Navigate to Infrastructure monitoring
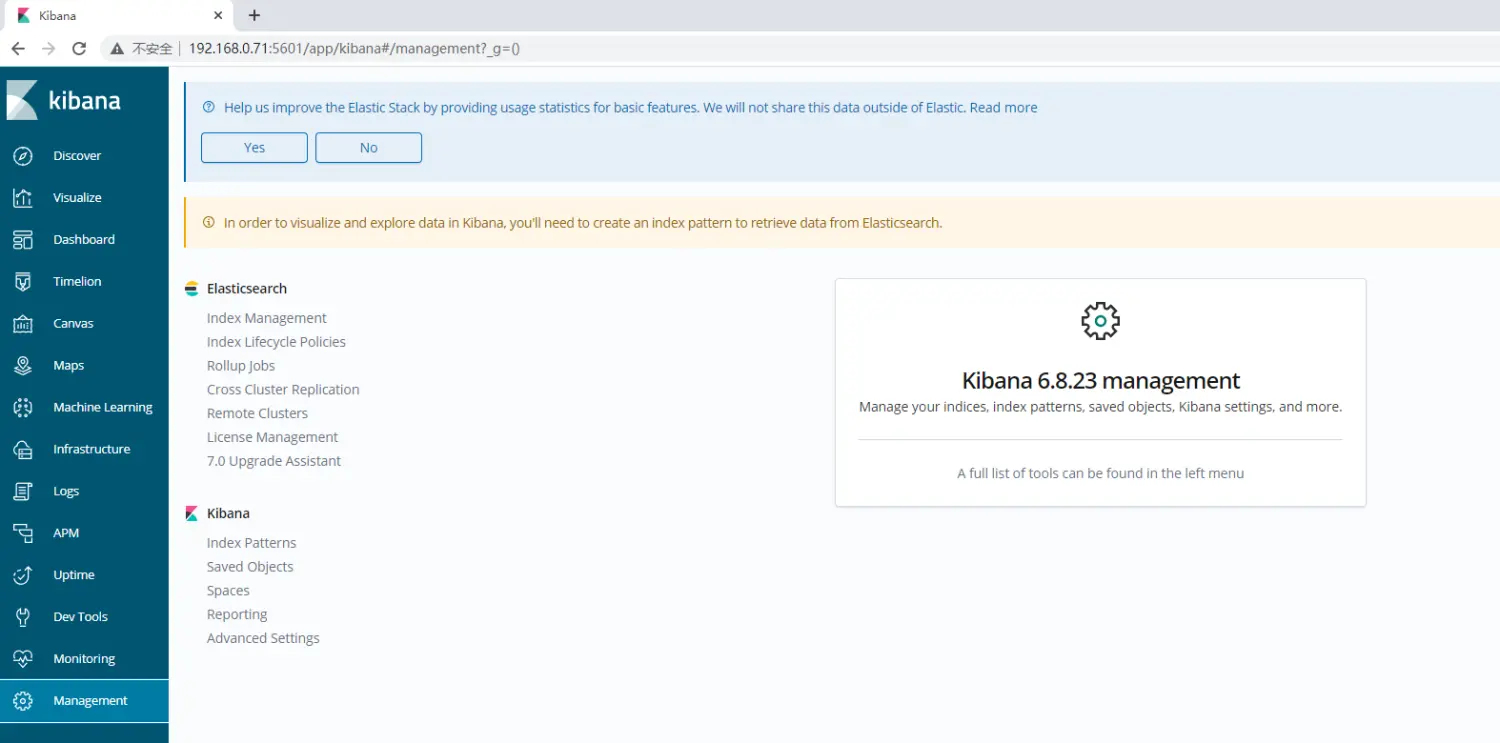The height and width of the screenshot is (743, 1500). [92, 449]
